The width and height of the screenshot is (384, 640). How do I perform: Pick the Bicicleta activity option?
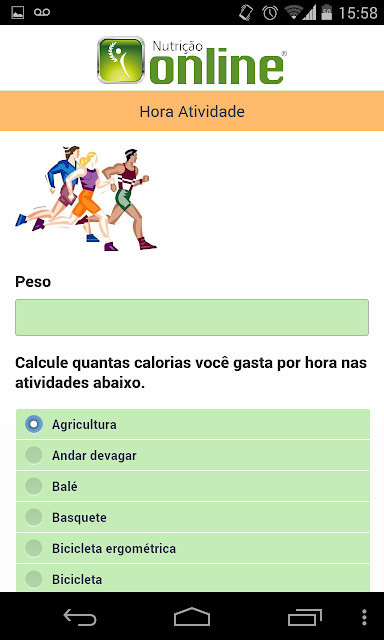[x=193, y=578]
